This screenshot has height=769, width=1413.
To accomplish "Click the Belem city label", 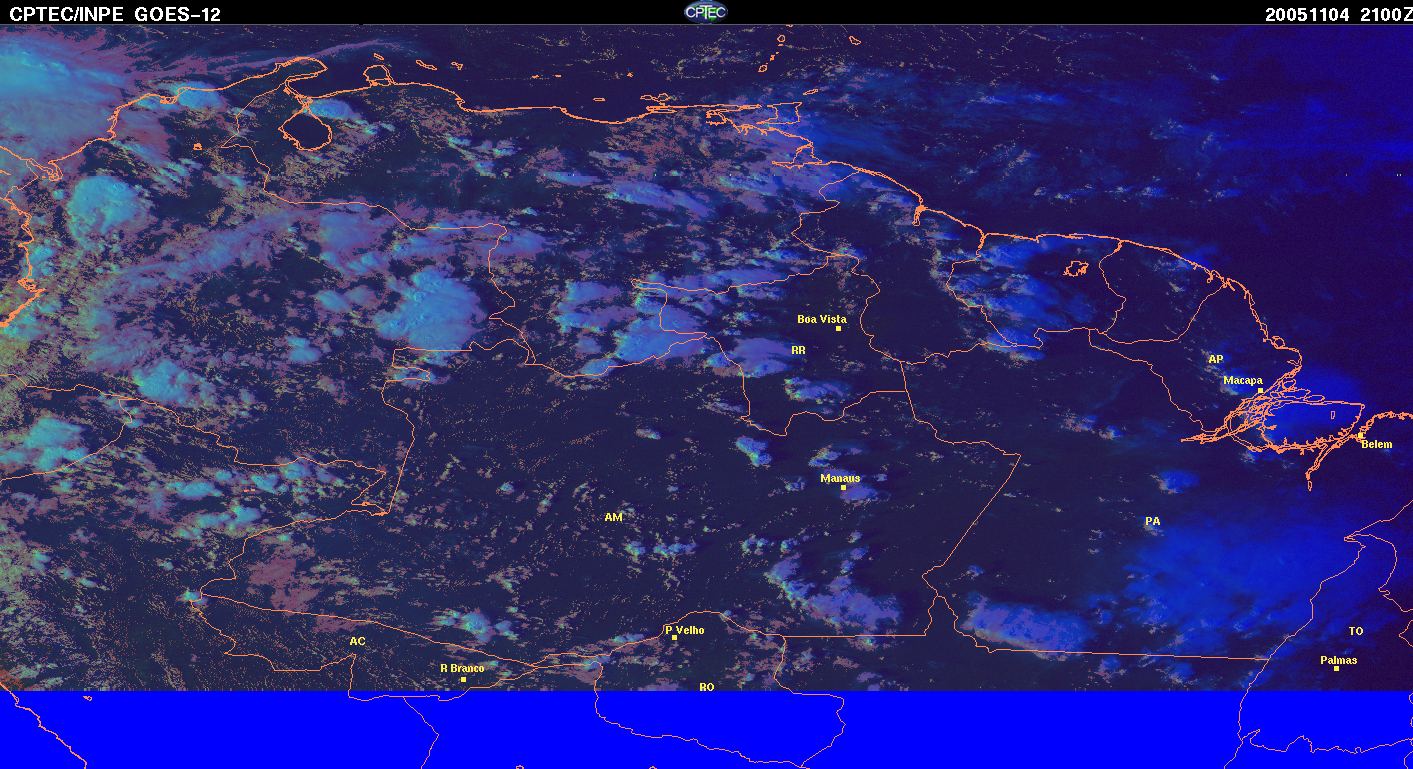I will 1376,444.
